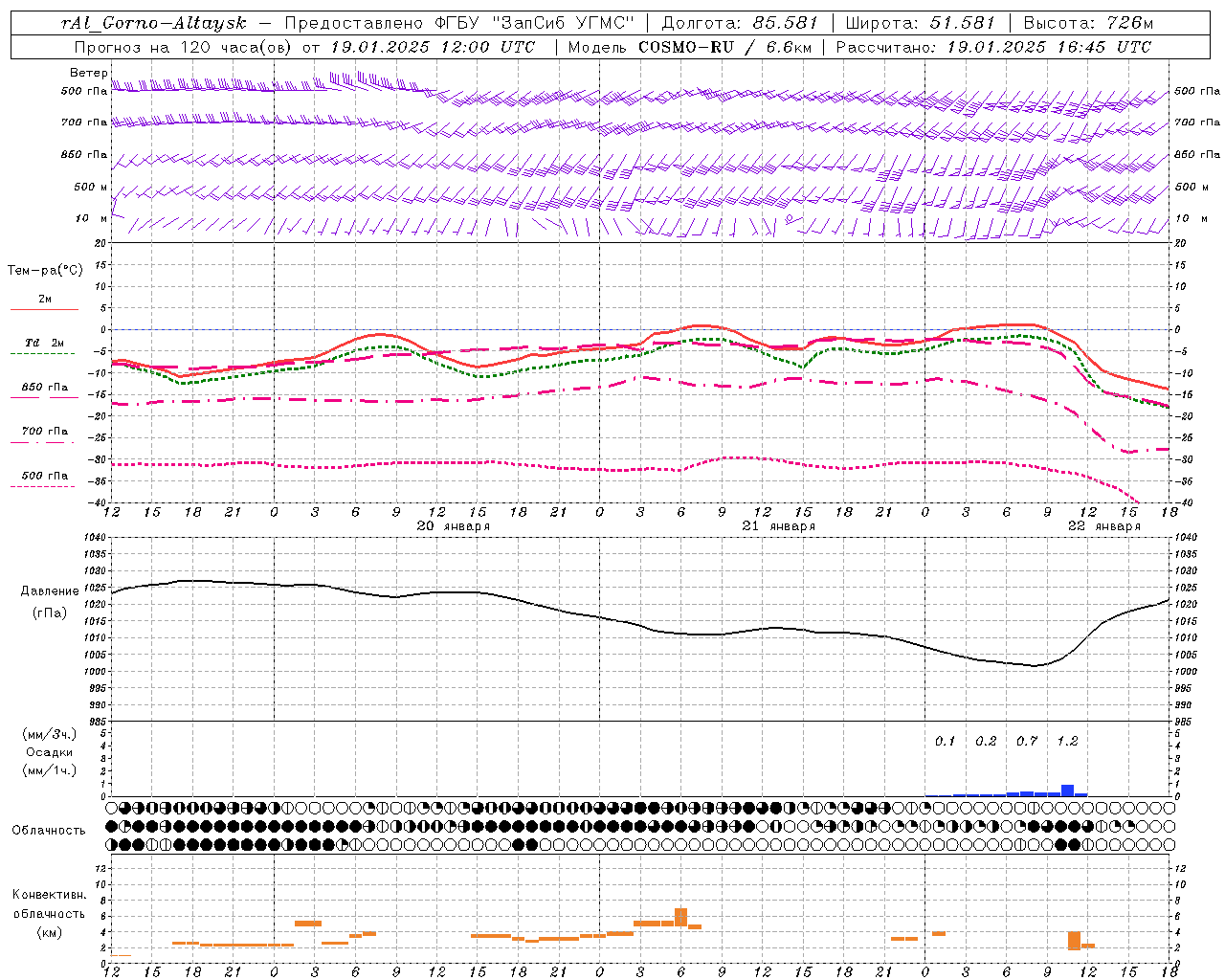This screenshot has height=980, width=1225.
Task: Select the Давление pressure panel label
Action: click(50, 590)
